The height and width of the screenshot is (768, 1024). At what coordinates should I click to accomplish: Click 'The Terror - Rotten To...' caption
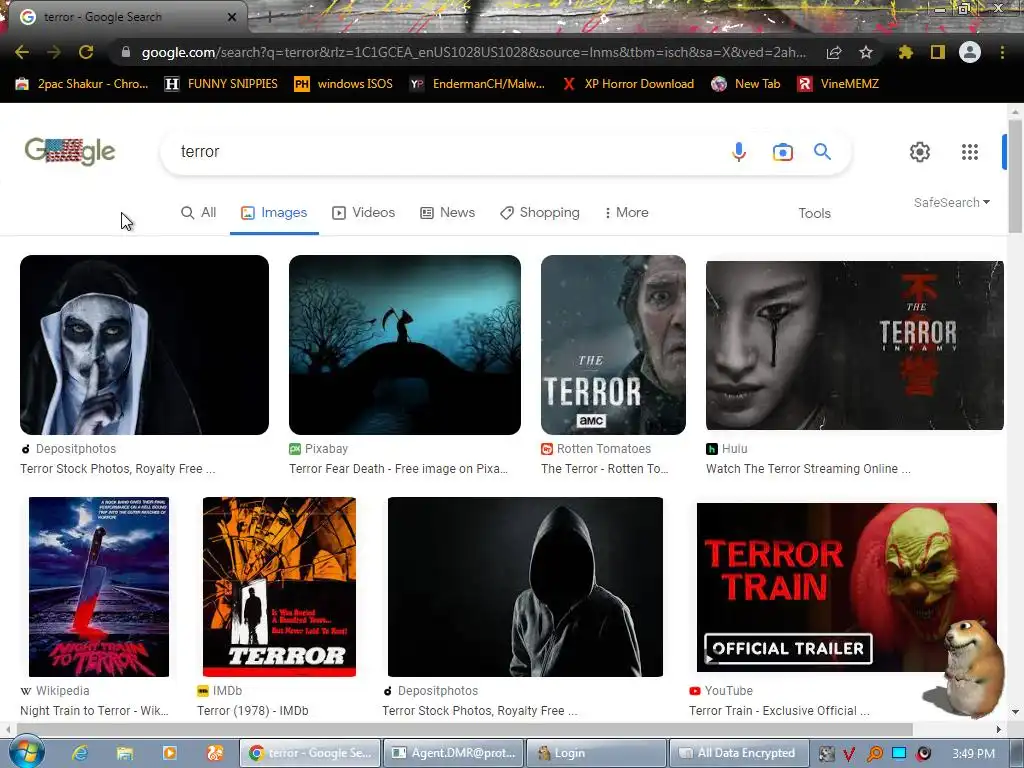click(x=605, y=468)
